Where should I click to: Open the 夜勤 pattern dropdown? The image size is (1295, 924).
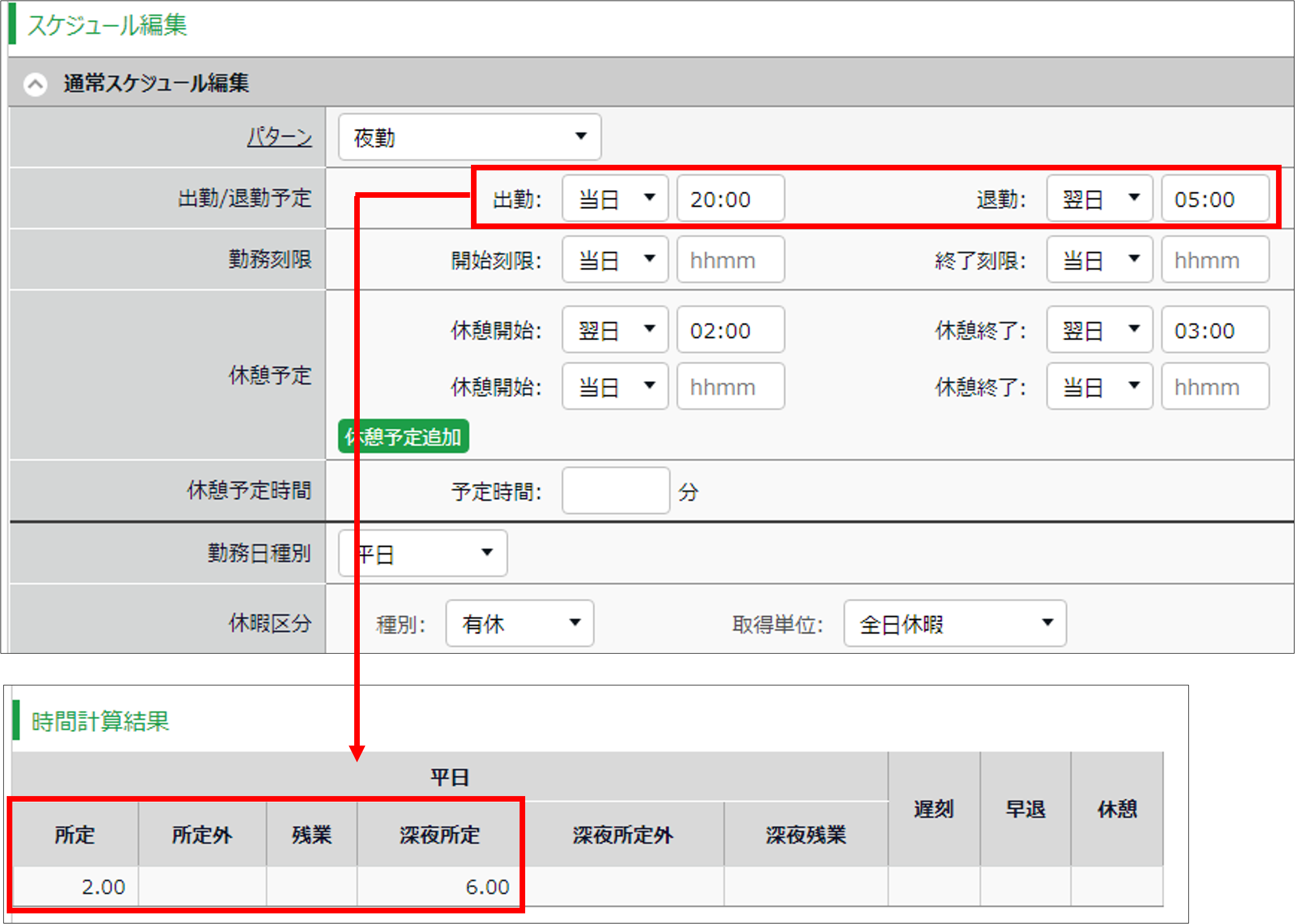tap(469, 137)
